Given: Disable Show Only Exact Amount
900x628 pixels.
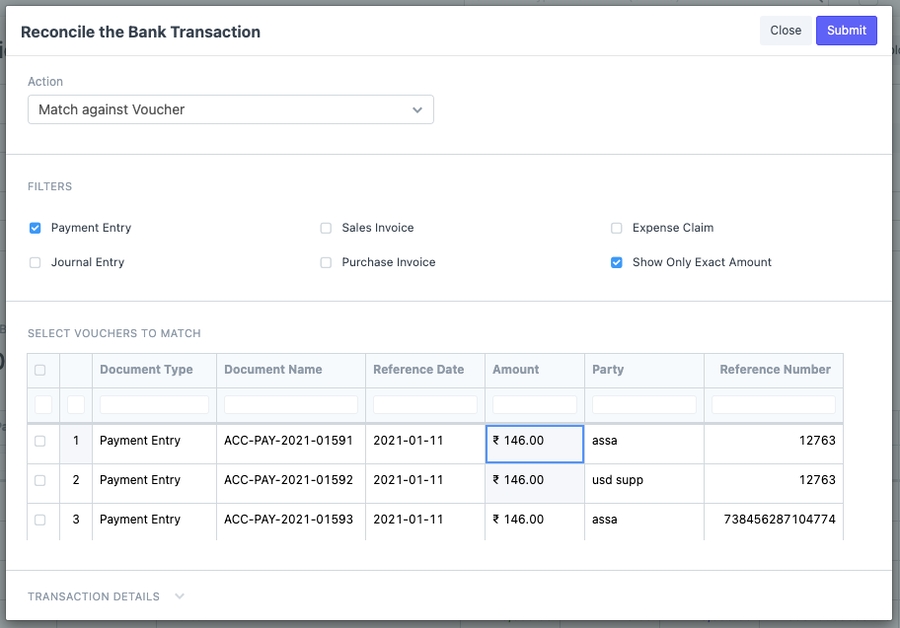Looking at the screenshot, I should pos(616,262).
